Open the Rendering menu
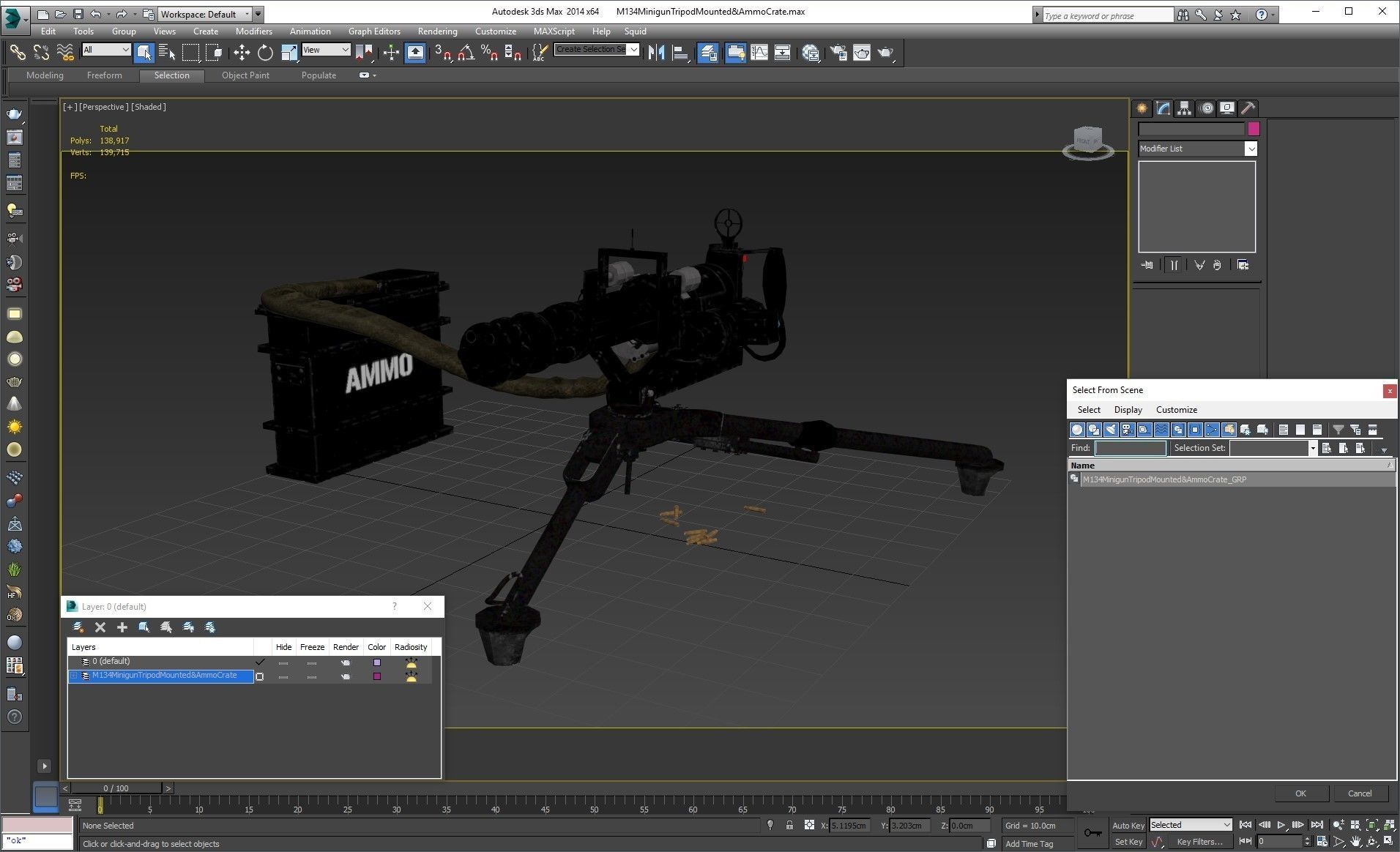Image resolution: width=1400 pixels, height=852 pixels. pos(437,31)
